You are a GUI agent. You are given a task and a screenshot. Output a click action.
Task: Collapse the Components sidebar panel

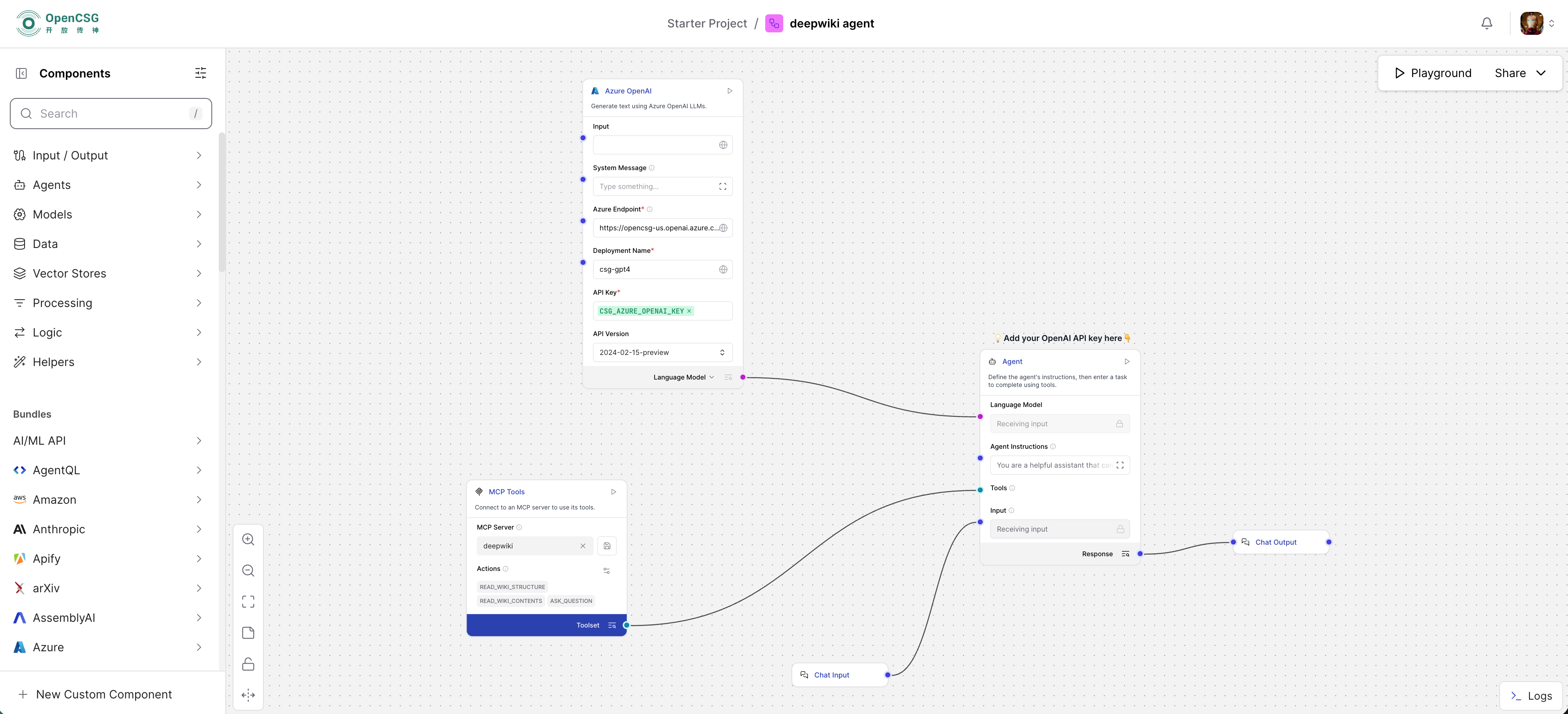(21, 73)
